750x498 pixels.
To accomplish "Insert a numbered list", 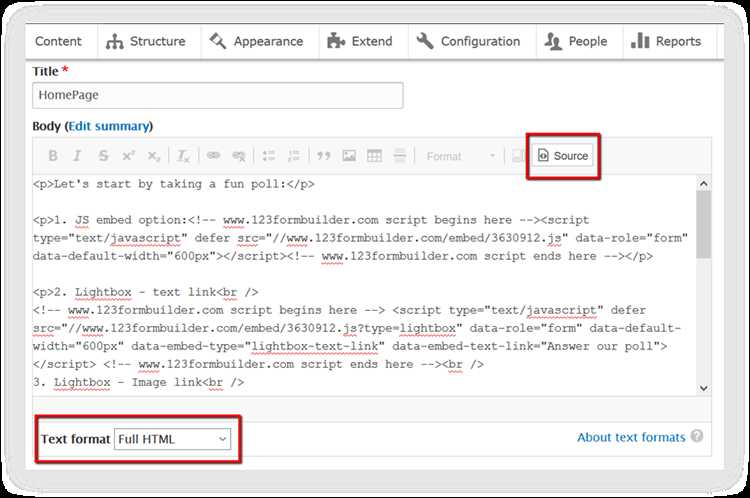I will [294, 156].
